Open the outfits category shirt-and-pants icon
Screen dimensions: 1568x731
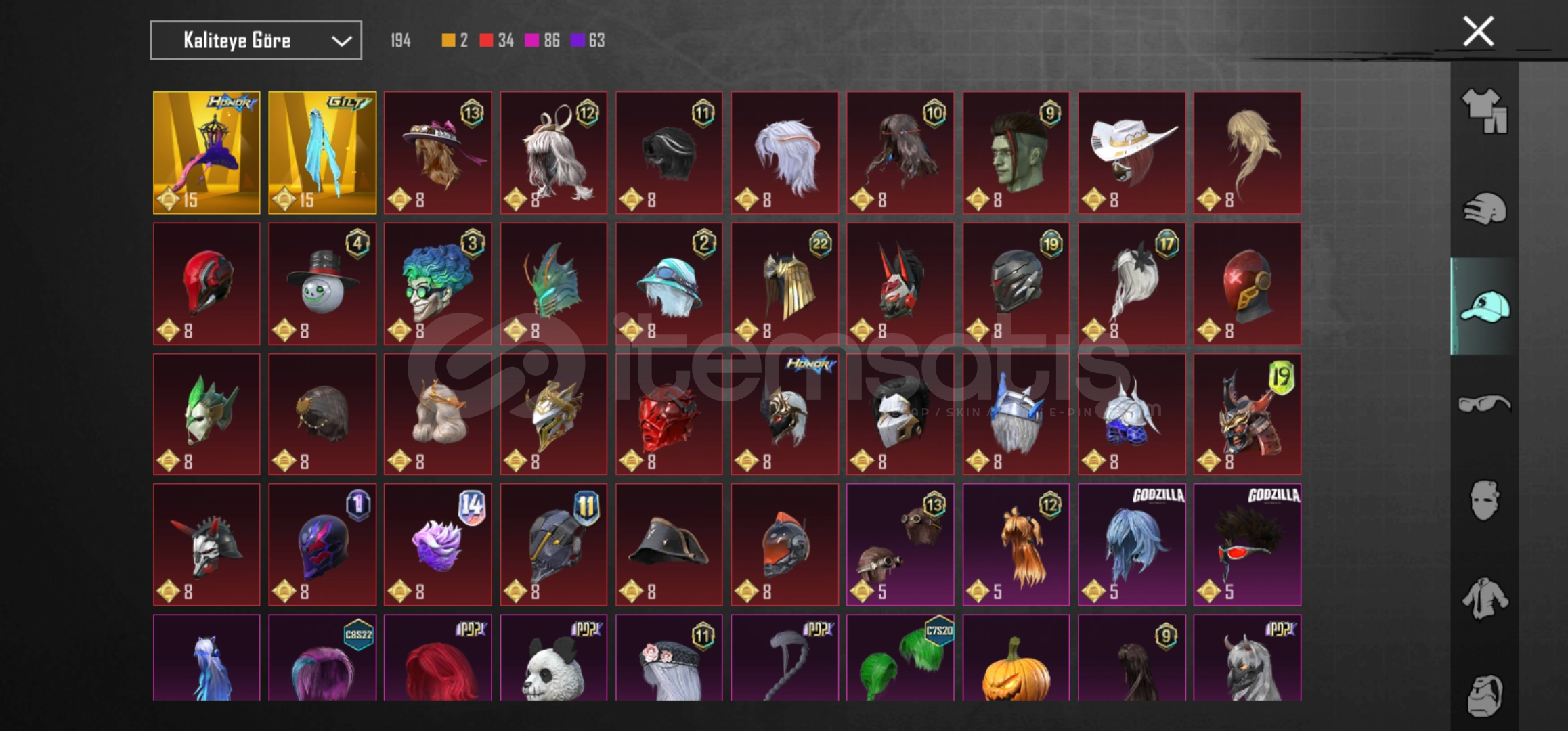coord(1485,110)
